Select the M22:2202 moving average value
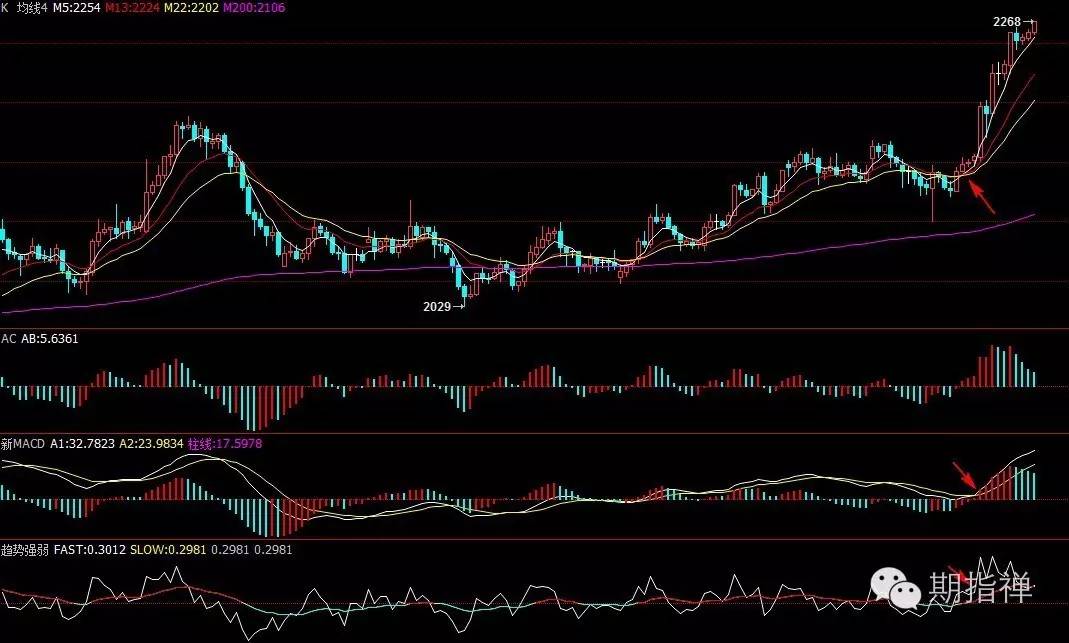Screen dimensions: 1069x643 (192, 8)
